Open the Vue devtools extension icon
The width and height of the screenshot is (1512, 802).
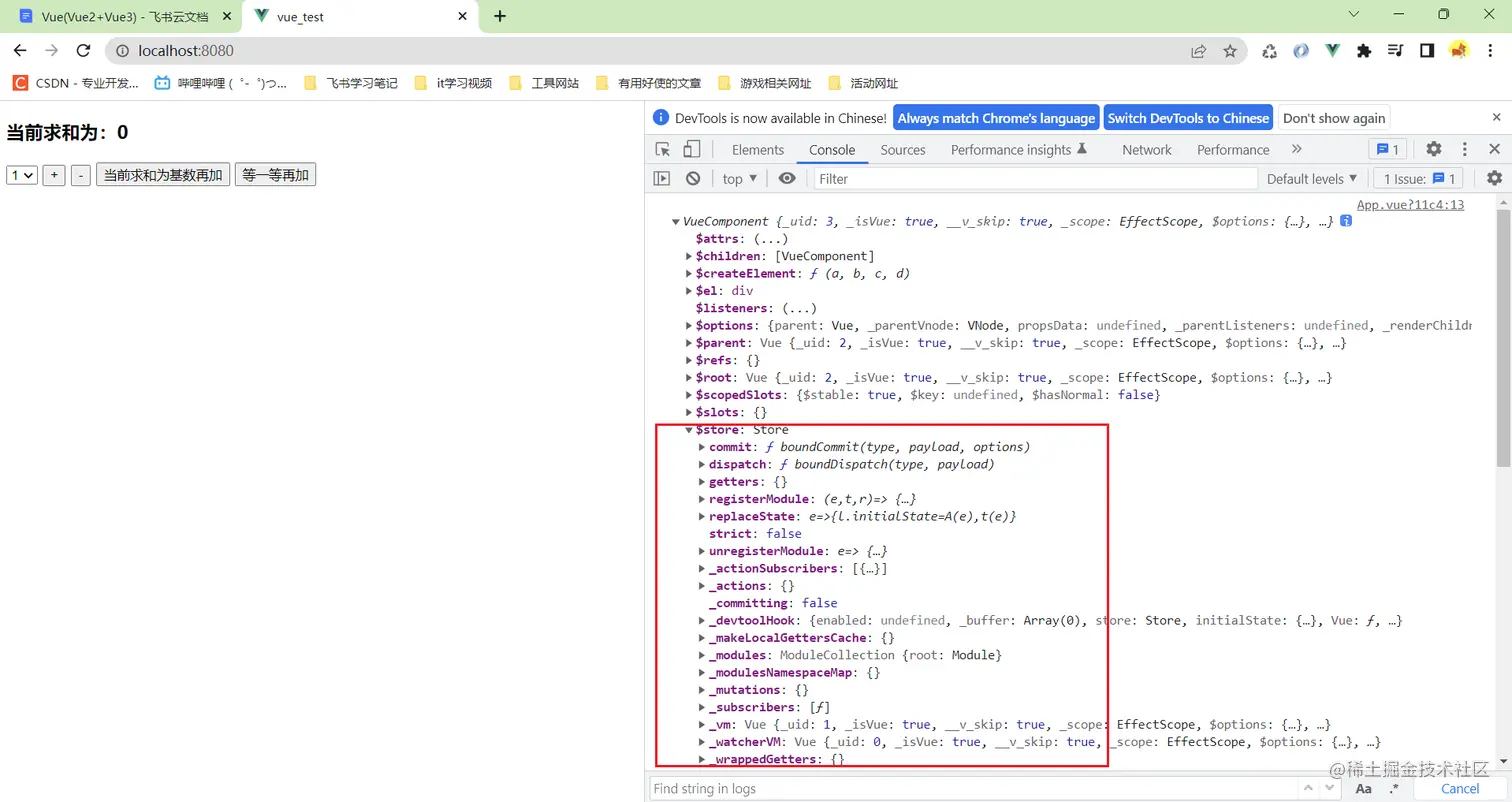(x=1332, y=51)
